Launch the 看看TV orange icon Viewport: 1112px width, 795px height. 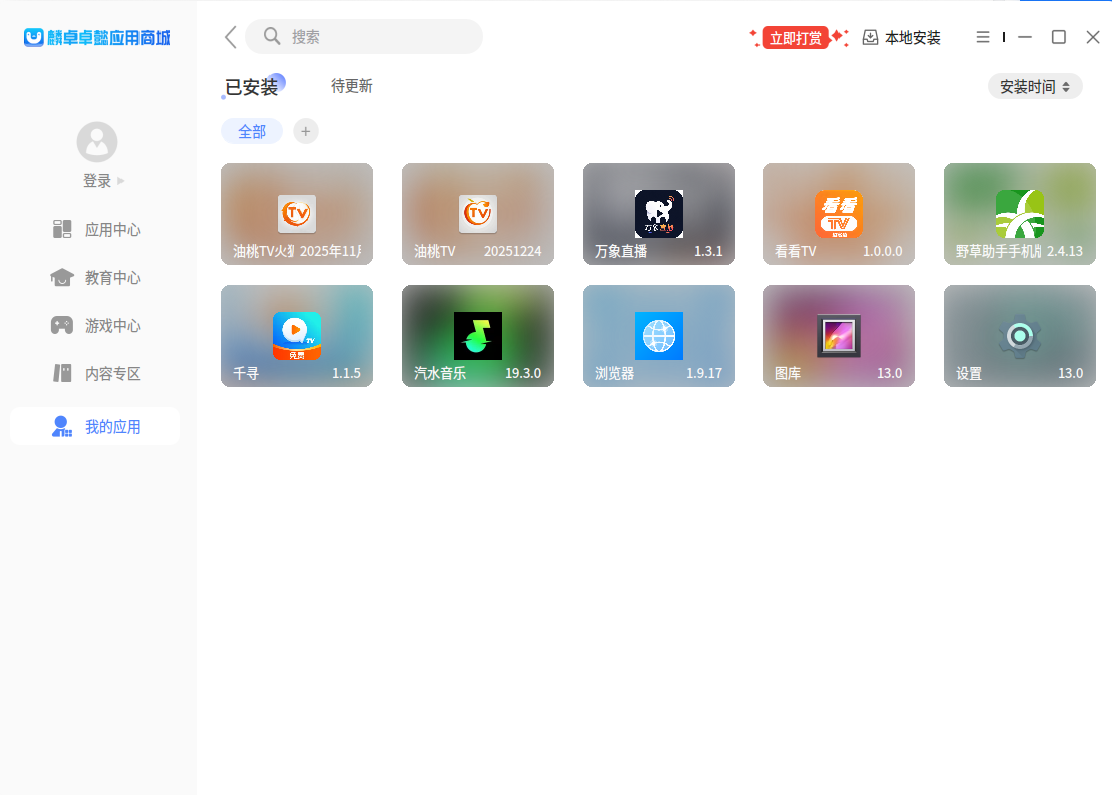[x=839, y=213]
